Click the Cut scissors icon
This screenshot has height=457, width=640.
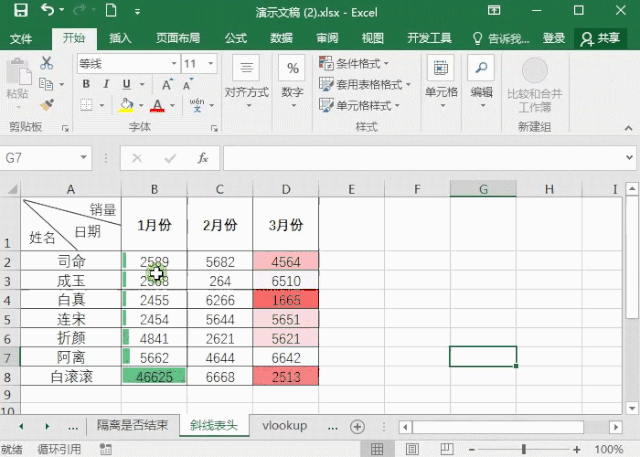[47, 63]
